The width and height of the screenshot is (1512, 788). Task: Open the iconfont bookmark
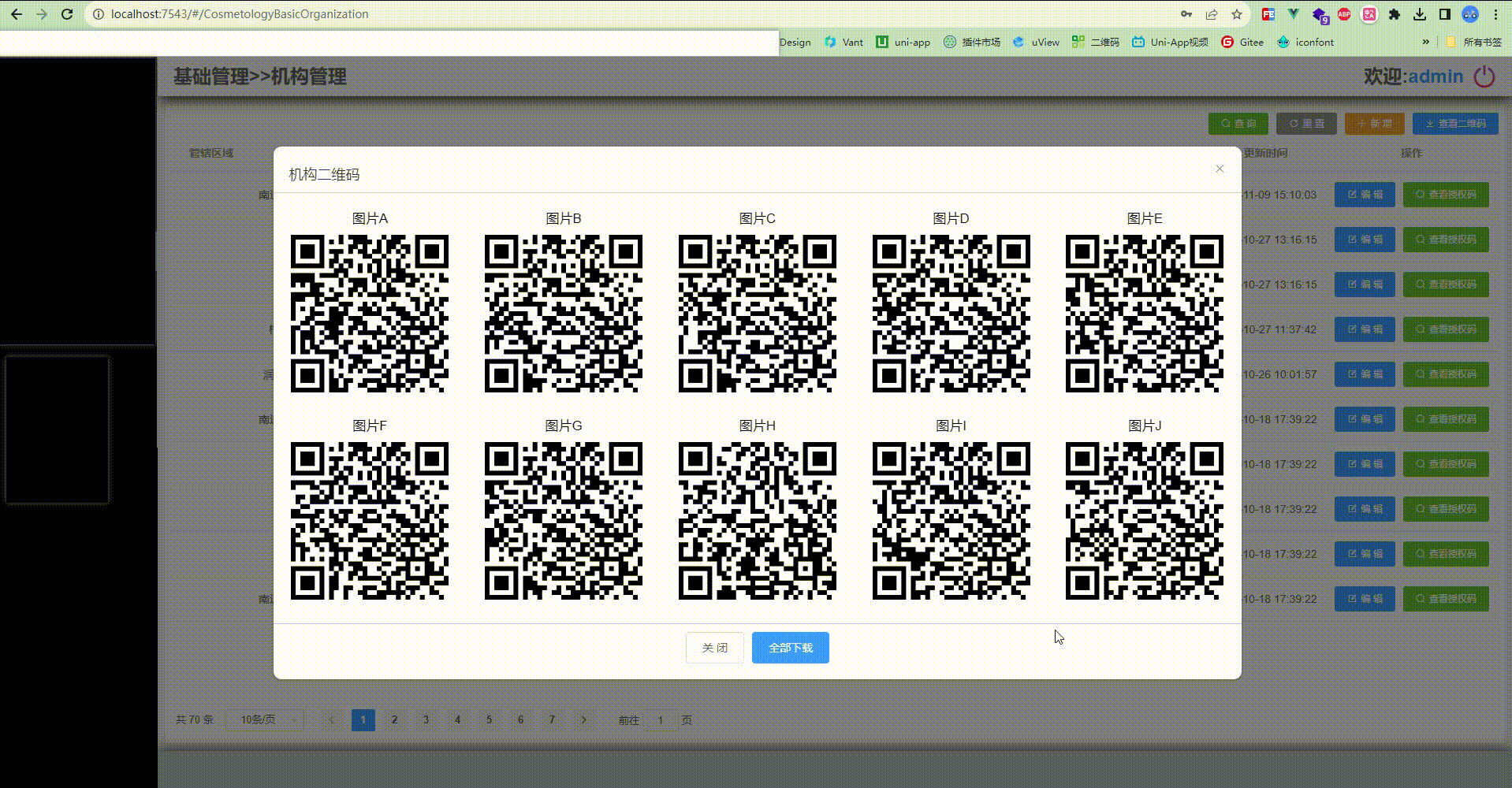[1305, 42]
